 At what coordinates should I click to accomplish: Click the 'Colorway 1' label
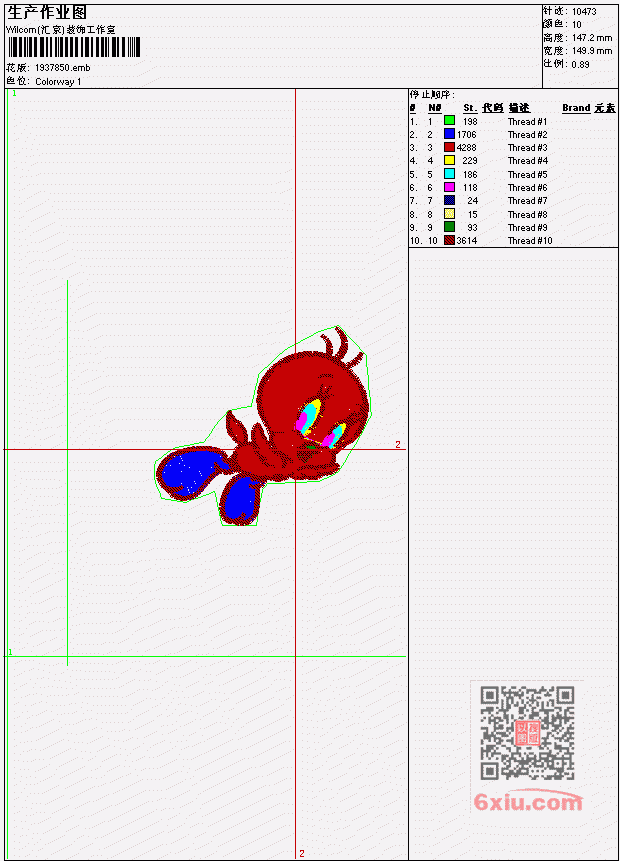click(x=58, y=82)
